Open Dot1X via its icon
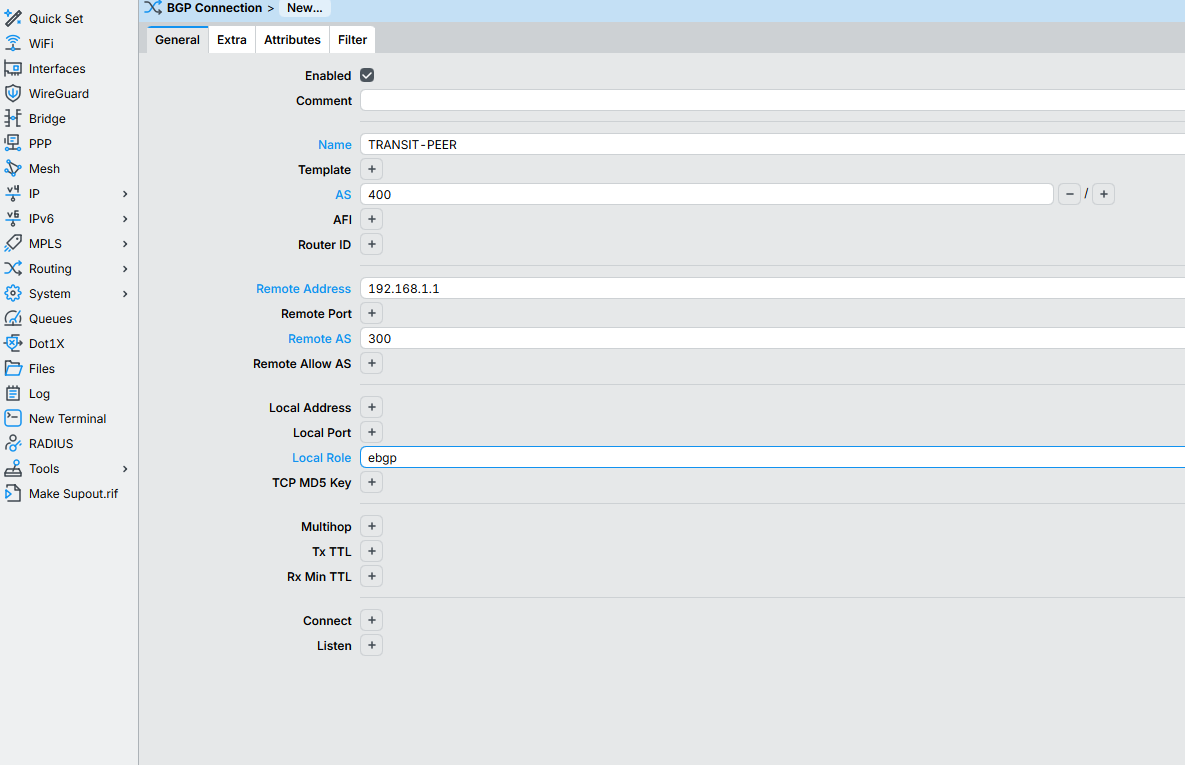The height and width of the screenshot is (765, 1185). click(13, 343)
